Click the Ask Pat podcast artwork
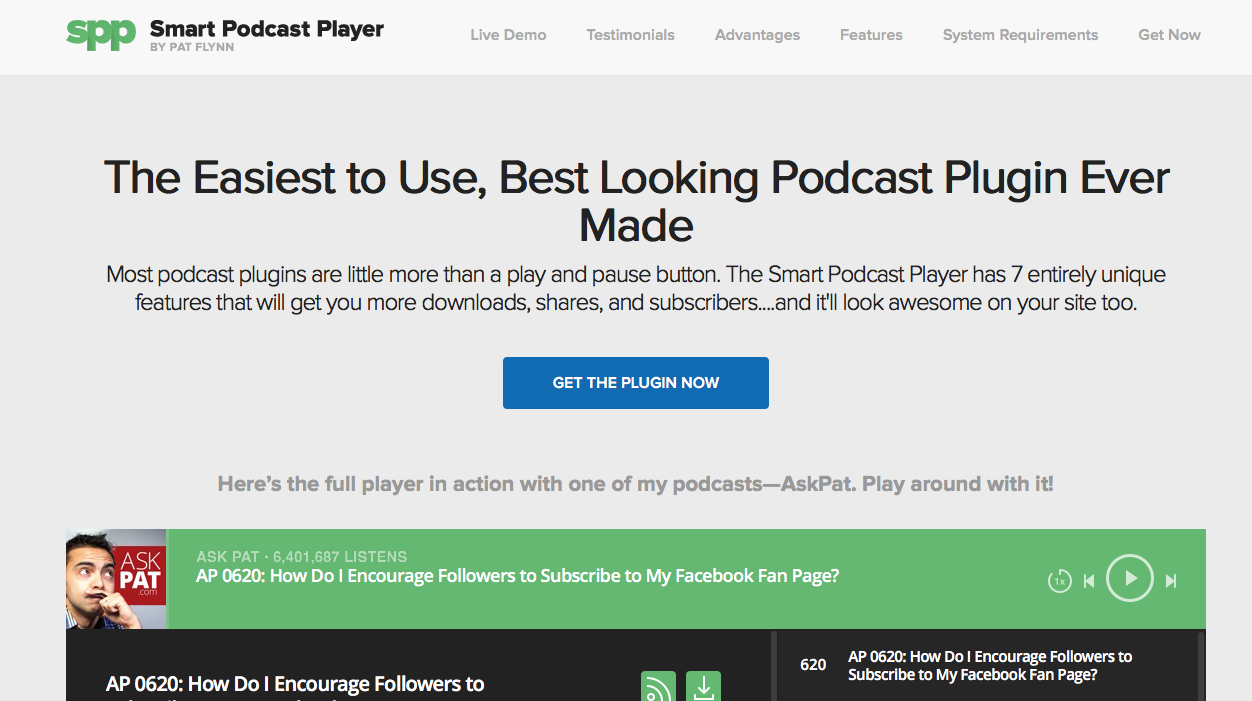The image size is (1252, 701). pyautogui.click(x=116, y=579)
